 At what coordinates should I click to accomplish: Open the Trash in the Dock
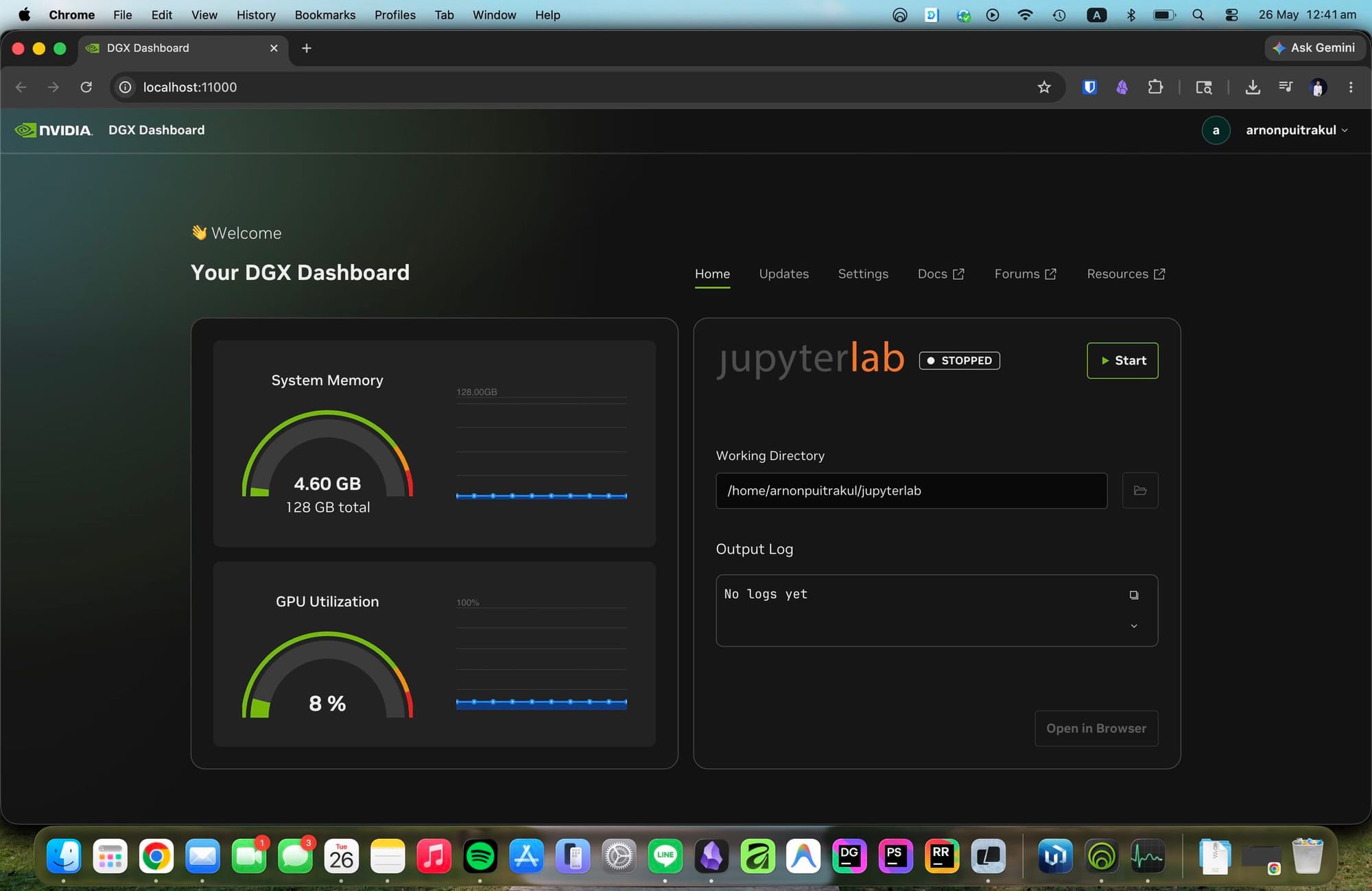[1308, 856]
